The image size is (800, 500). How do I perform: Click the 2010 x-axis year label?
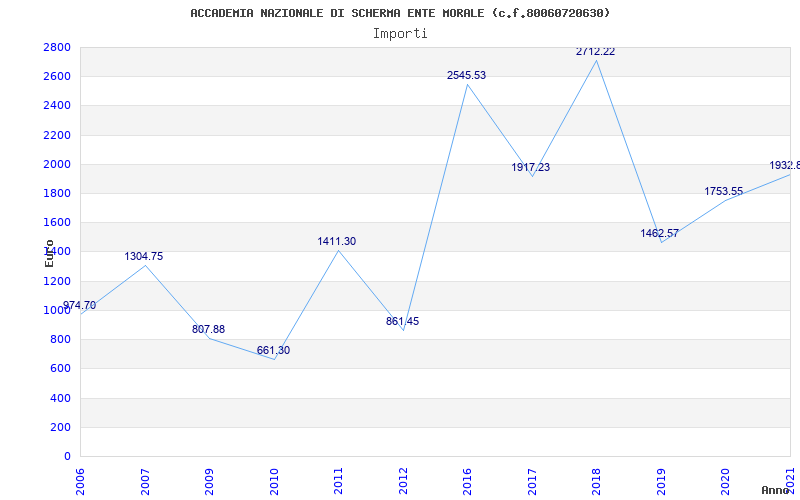pos(274,482)
